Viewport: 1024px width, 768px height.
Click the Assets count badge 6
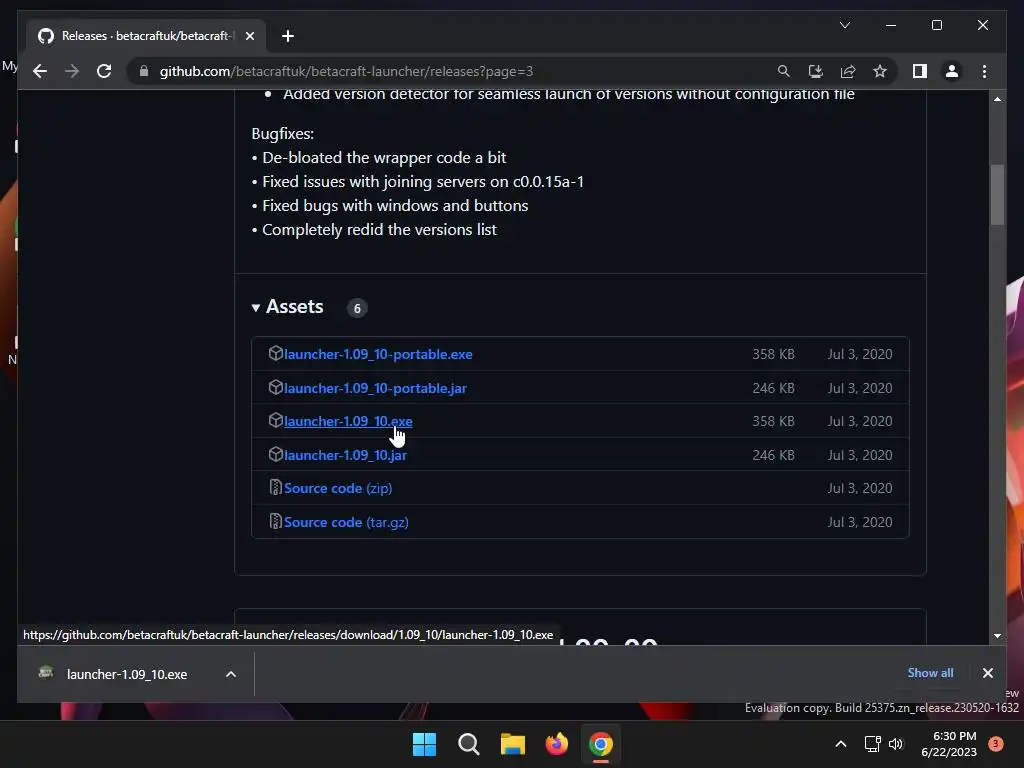357,308
